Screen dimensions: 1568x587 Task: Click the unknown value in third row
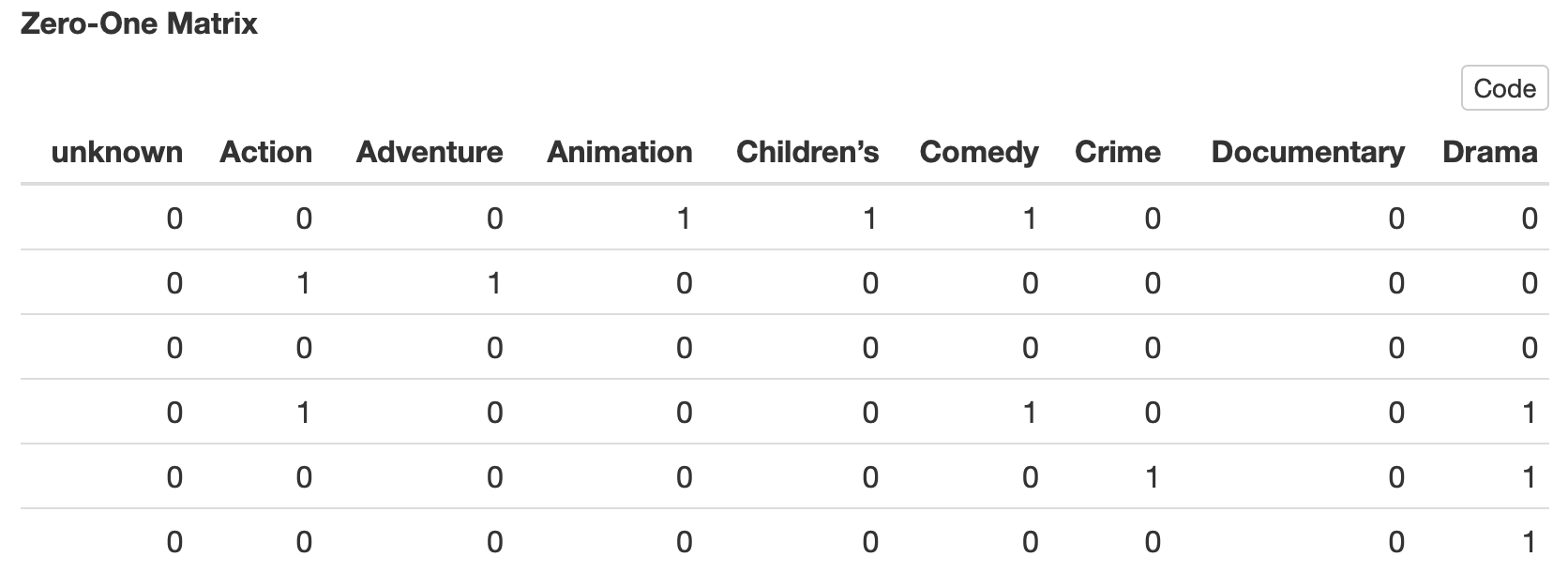(174, 348)
